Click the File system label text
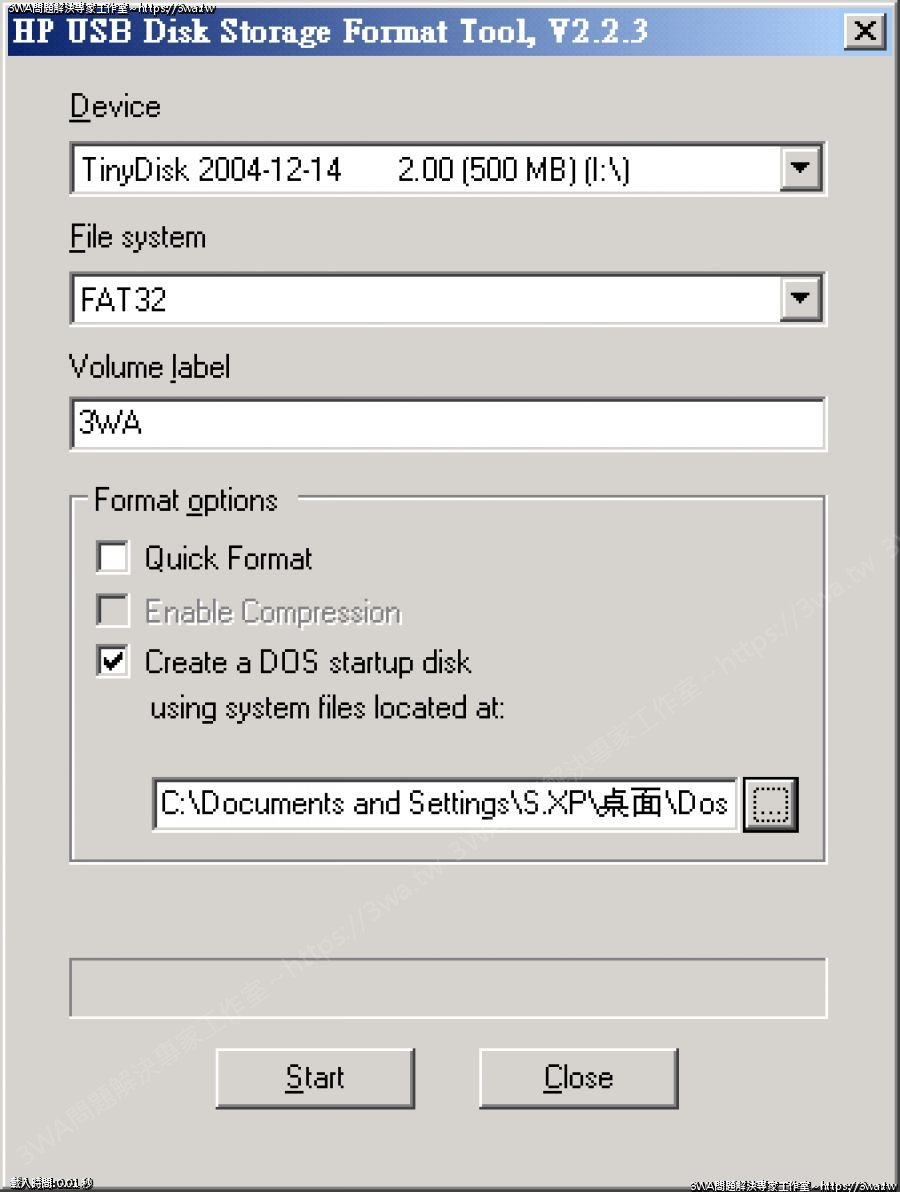This screenshot has height=1192, width=900. (x=138, y=238)
